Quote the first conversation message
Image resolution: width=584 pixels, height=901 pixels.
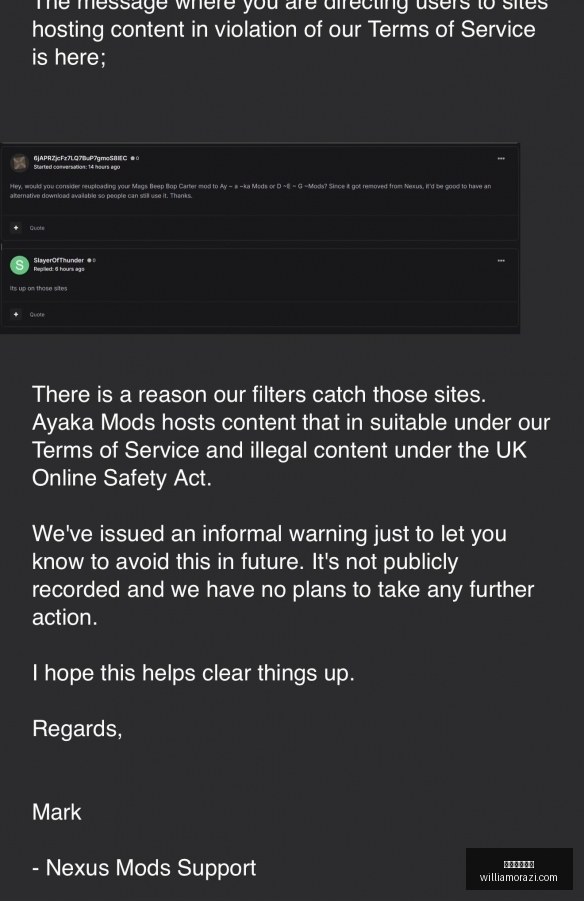coord(37,228)
